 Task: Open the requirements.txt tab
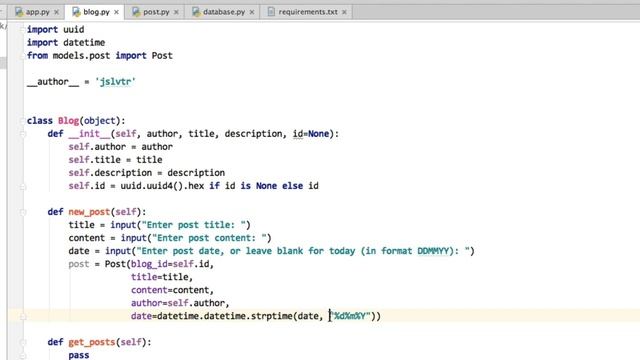(x=307, y=12)
